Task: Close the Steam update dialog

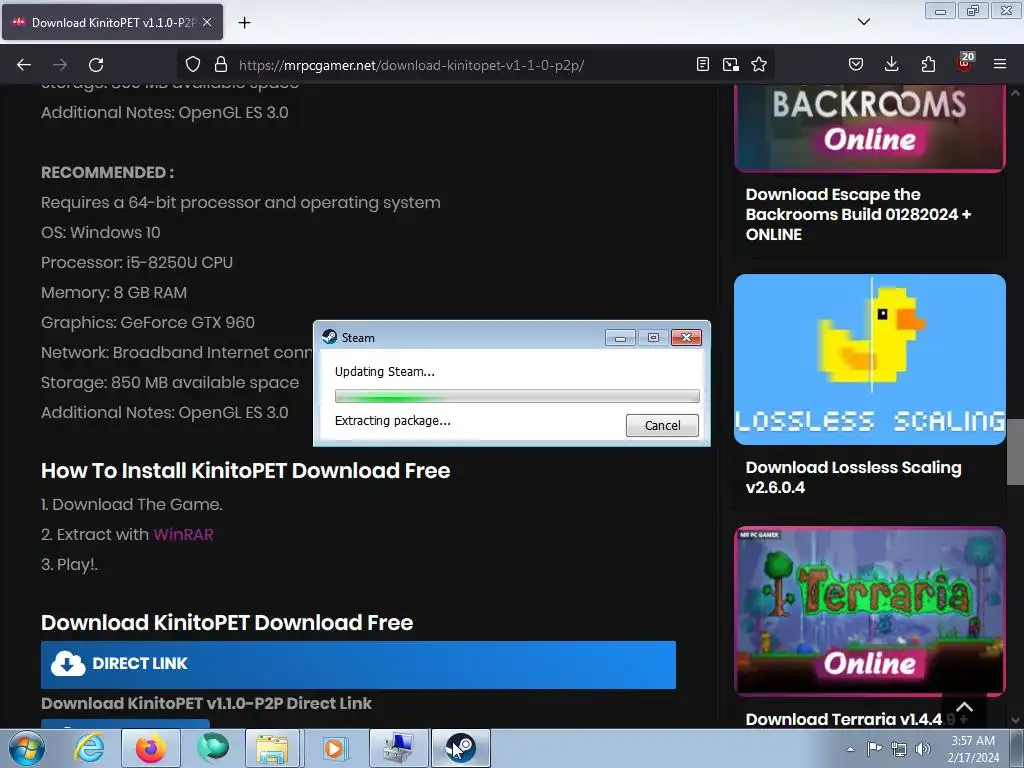Action: 686,338
